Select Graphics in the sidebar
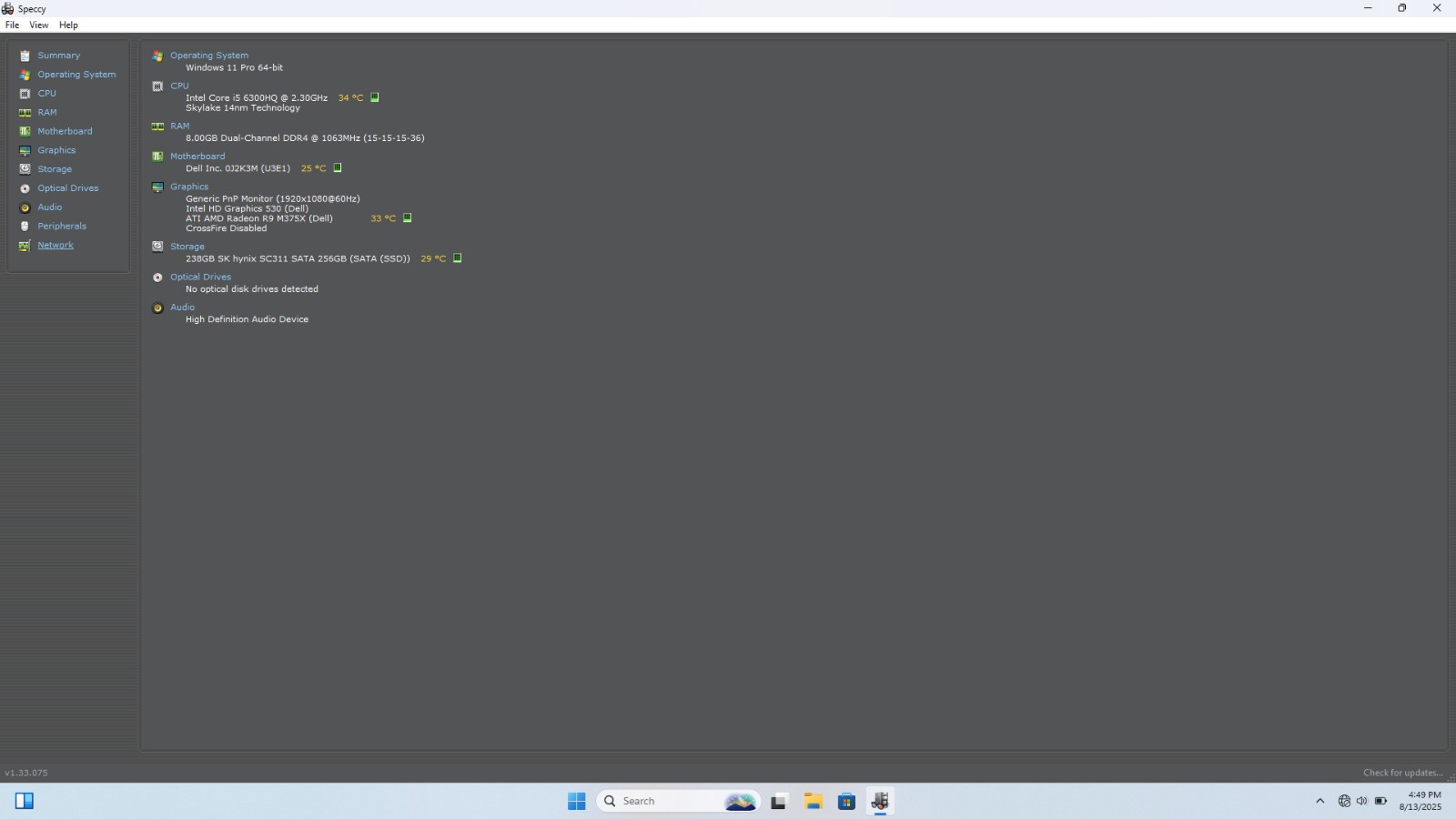 pos(56,150)
